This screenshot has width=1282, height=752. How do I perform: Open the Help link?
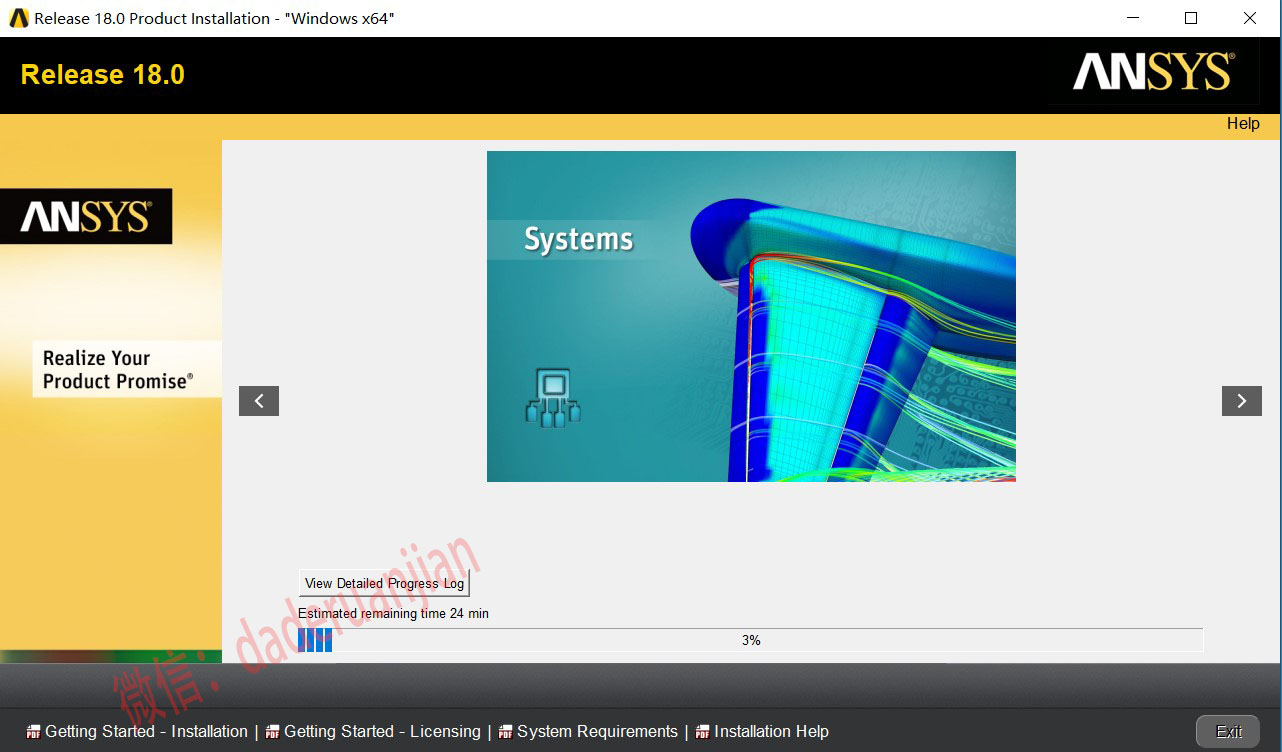coord(1243,123)
